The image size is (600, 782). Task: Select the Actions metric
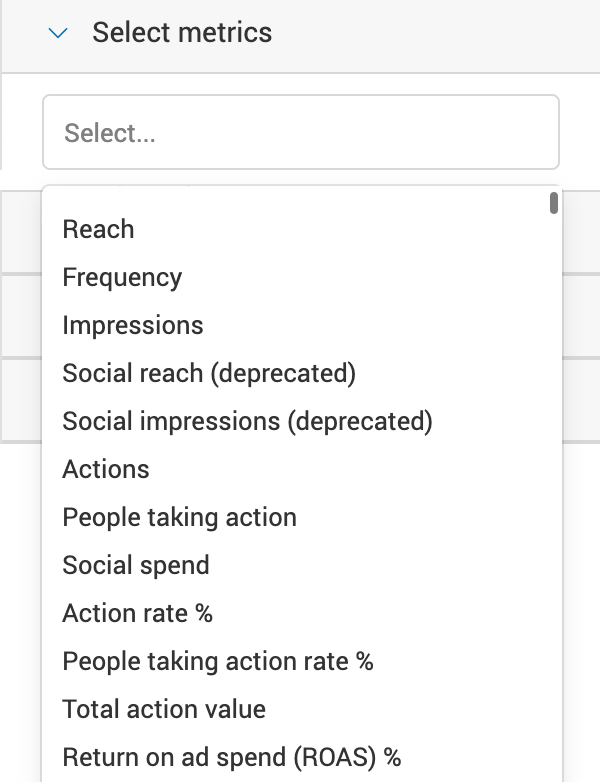[106, 469]
